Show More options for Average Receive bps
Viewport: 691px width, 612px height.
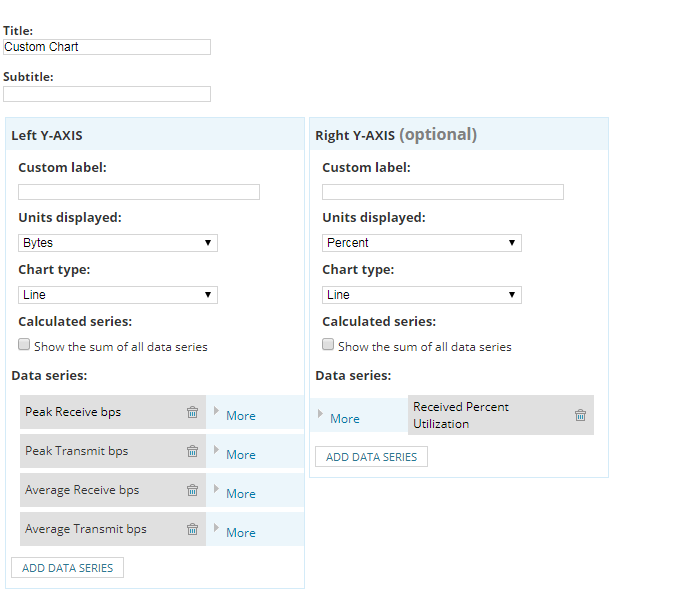click(x=240, y=493)
